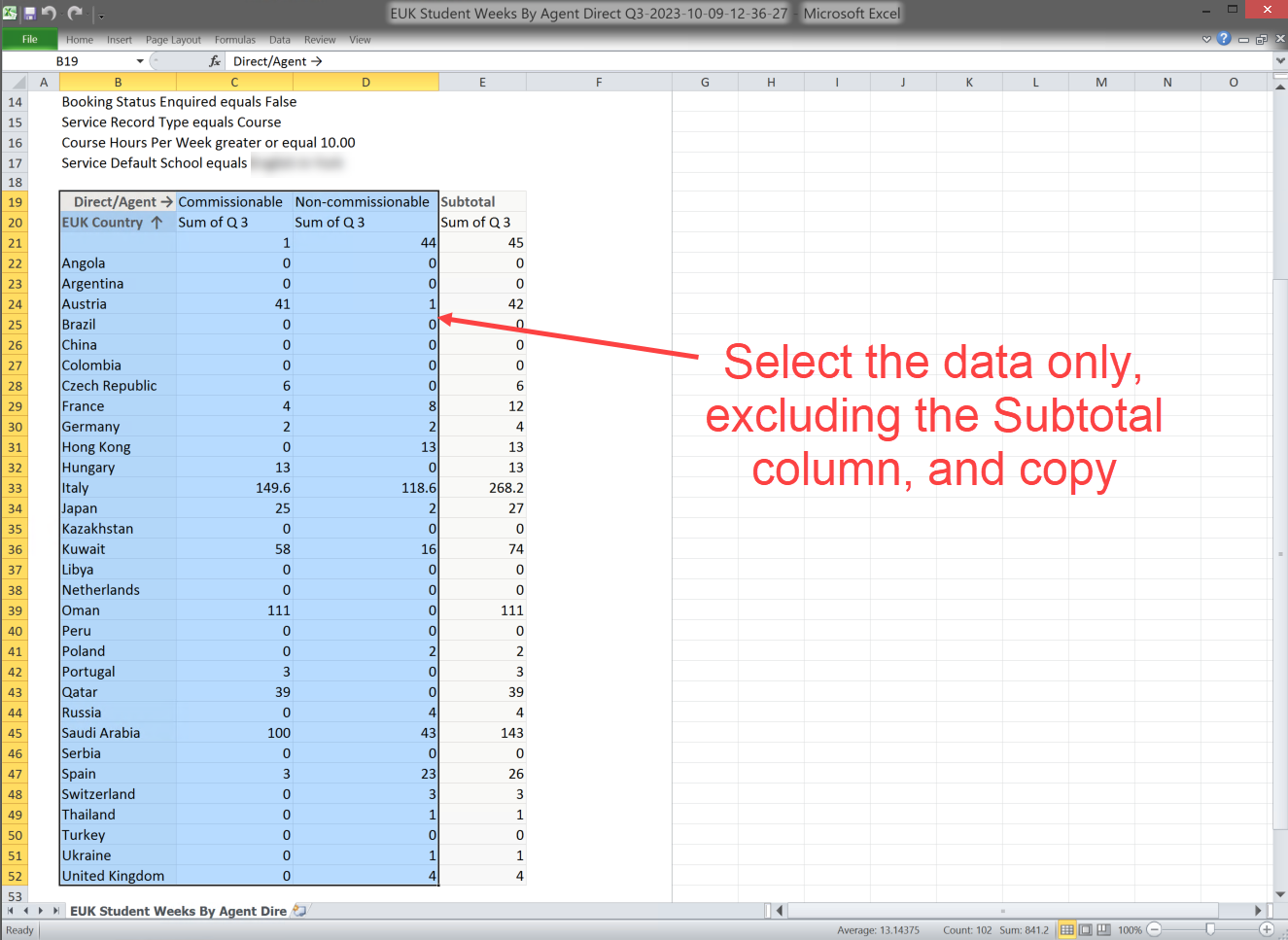
Task: Click horizontal scrollbar right arrow
Action: pos(1258,911)
